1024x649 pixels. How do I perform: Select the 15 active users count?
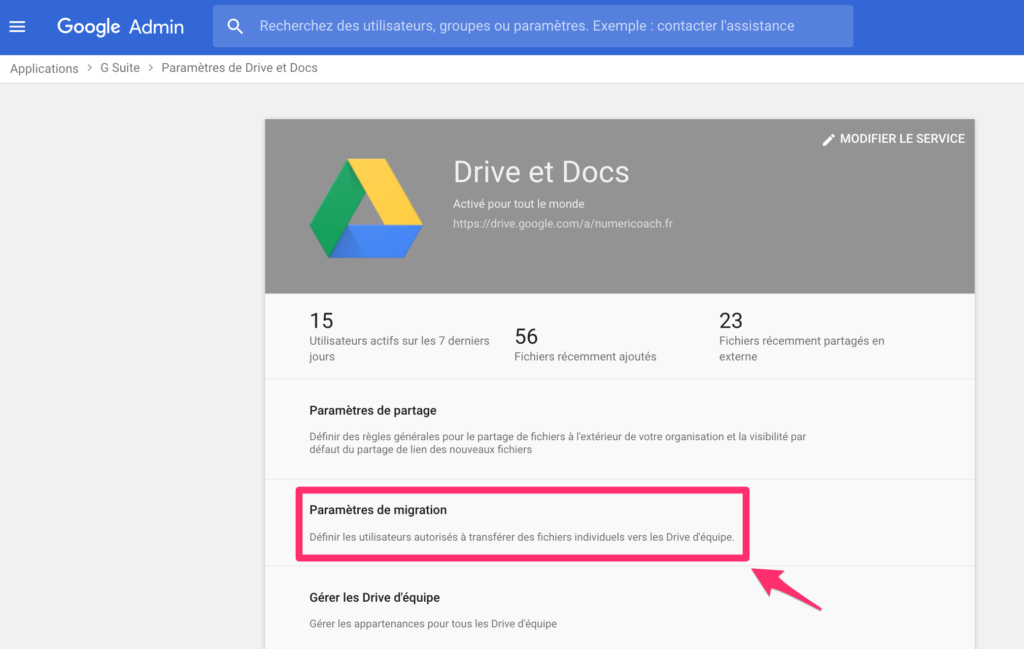coord(321,321)
